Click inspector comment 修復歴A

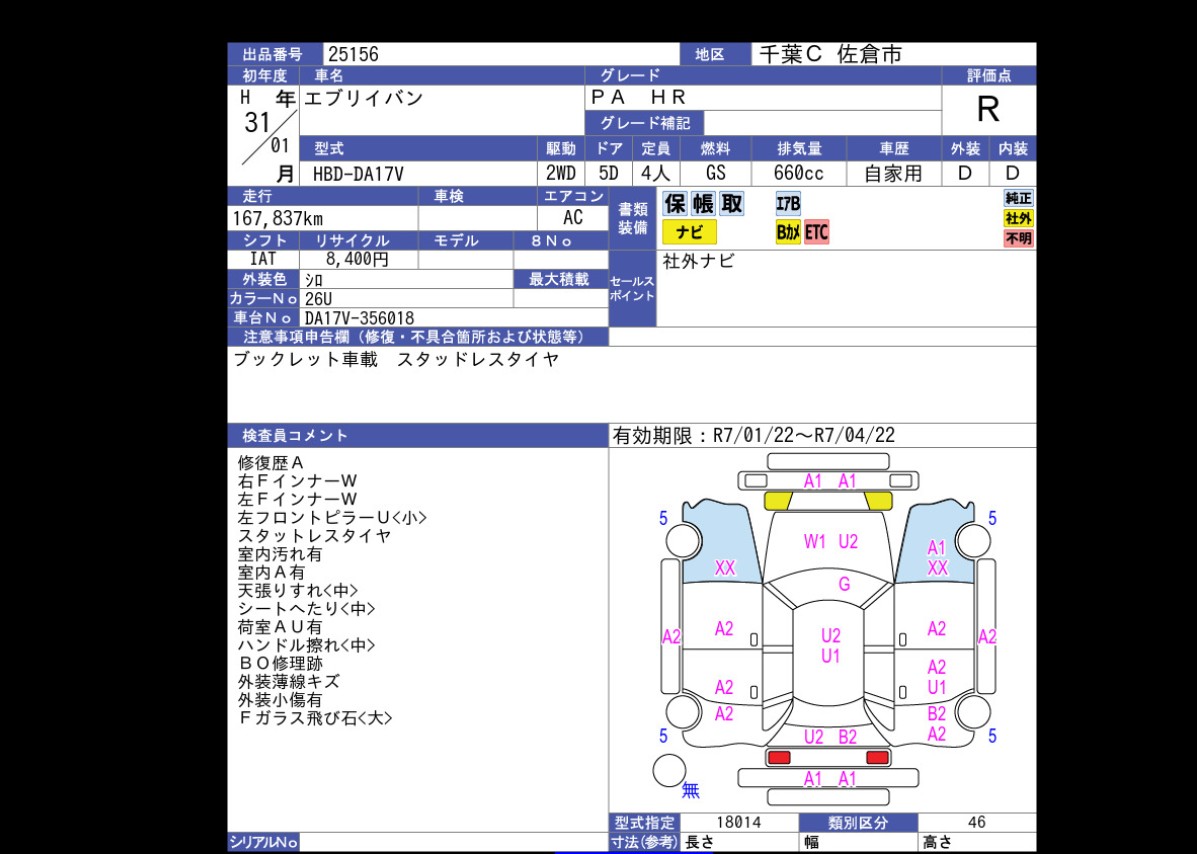pos(271,462)
